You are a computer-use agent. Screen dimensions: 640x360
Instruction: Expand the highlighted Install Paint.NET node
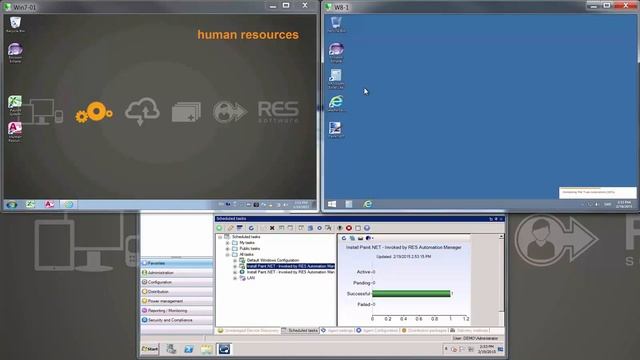tap(235, 266)
